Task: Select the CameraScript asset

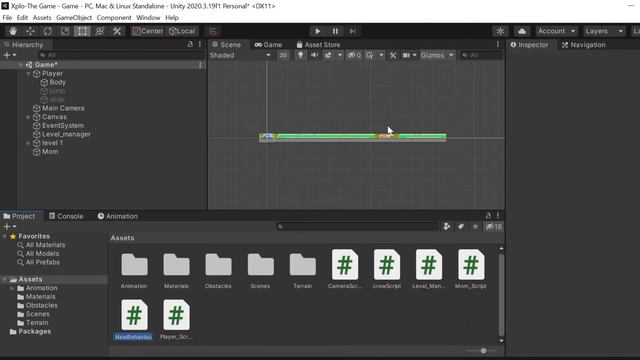Action: [x=344, y=269]
